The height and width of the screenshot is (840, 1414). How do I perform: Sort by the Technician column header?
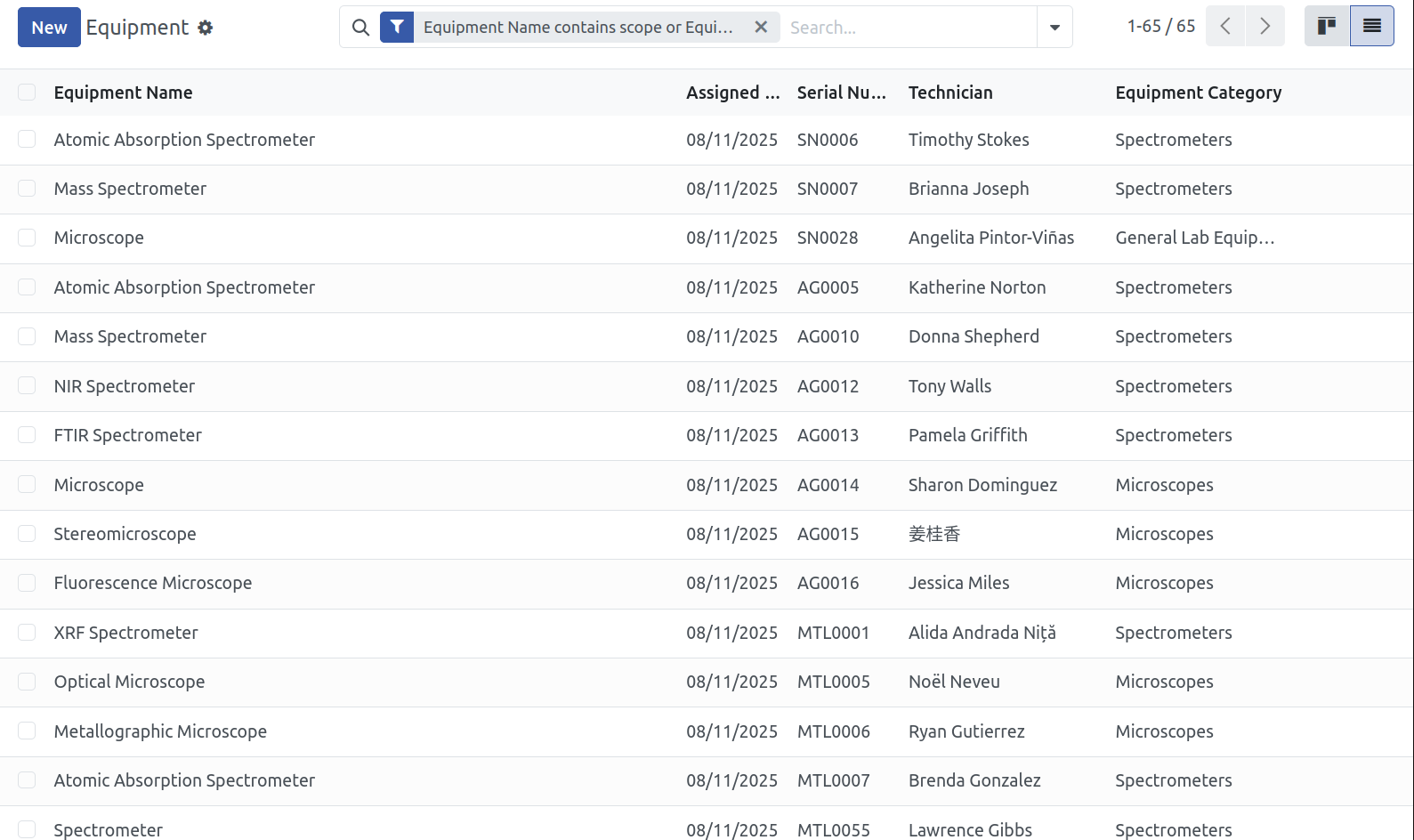tap(950, 93)
